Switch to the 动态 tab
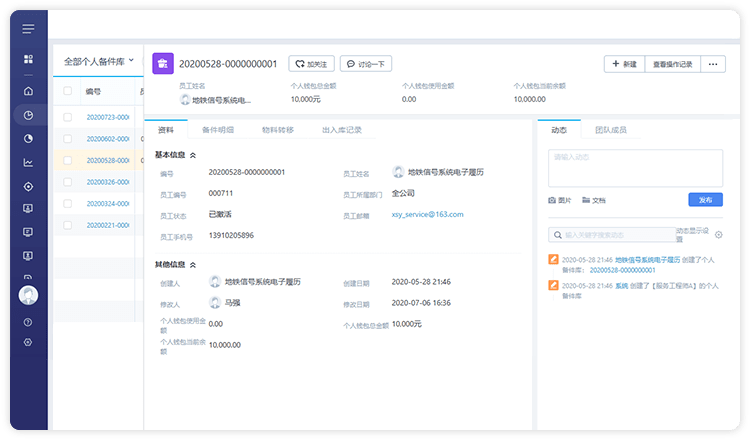The image size is (750, 440). 559,130
